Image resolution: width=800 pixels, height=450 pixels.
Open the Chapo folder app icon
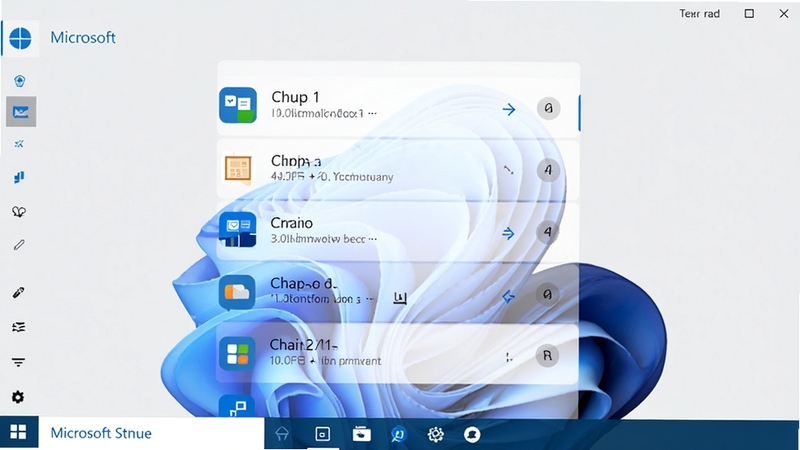point(237,292)
